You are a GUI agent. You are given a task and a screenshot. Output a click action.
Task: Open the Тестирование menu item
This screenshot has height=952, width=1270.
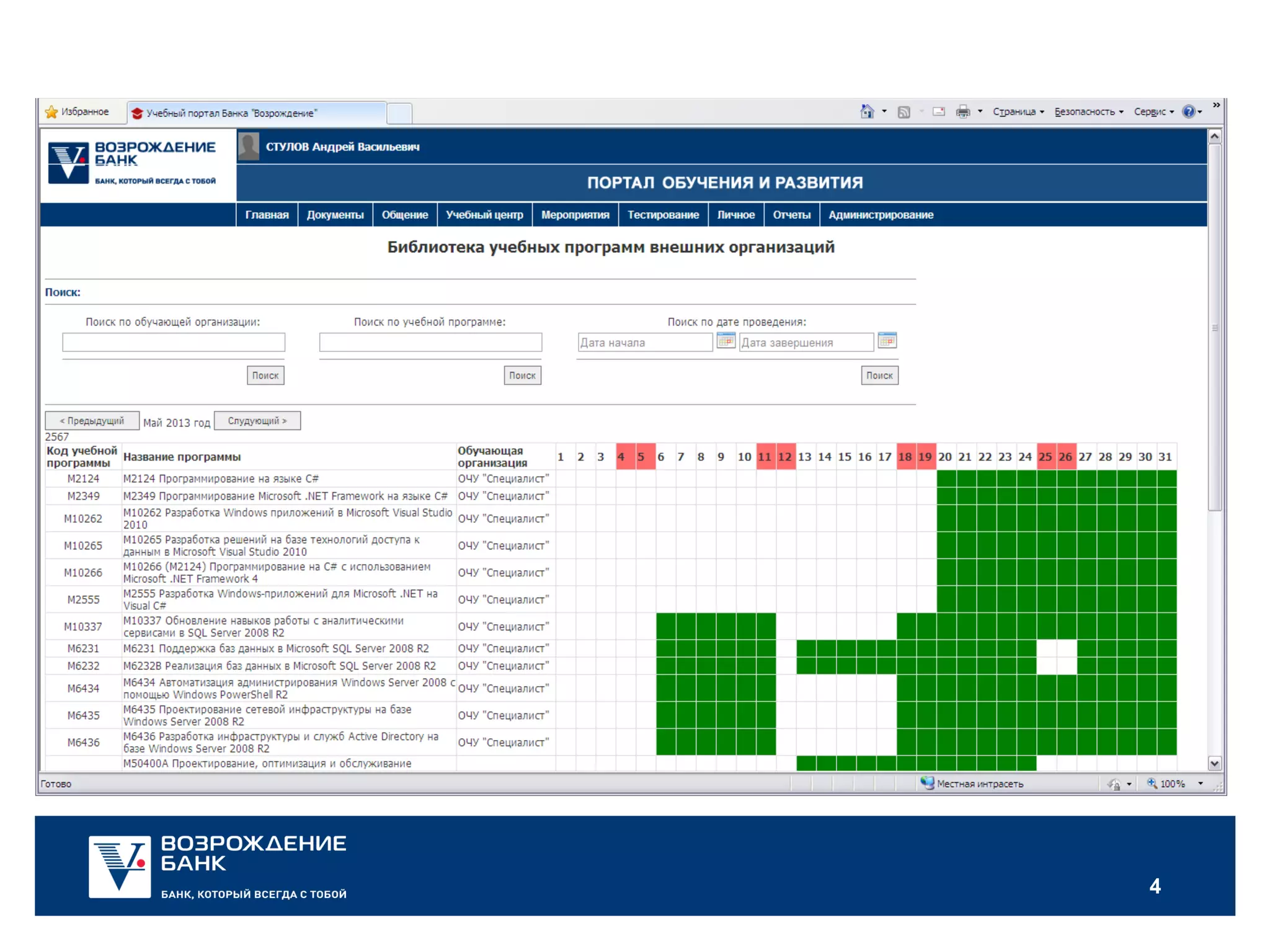663,215
